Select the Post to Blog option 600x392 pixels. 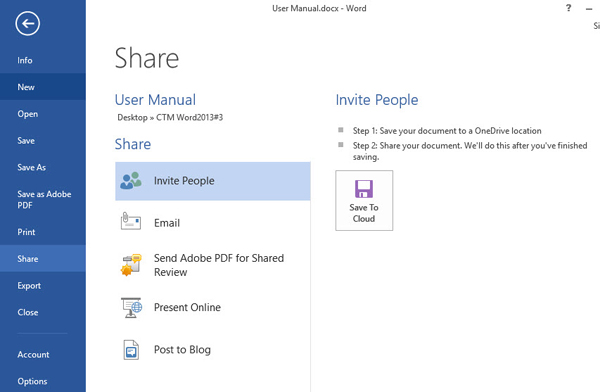[213, 350]
